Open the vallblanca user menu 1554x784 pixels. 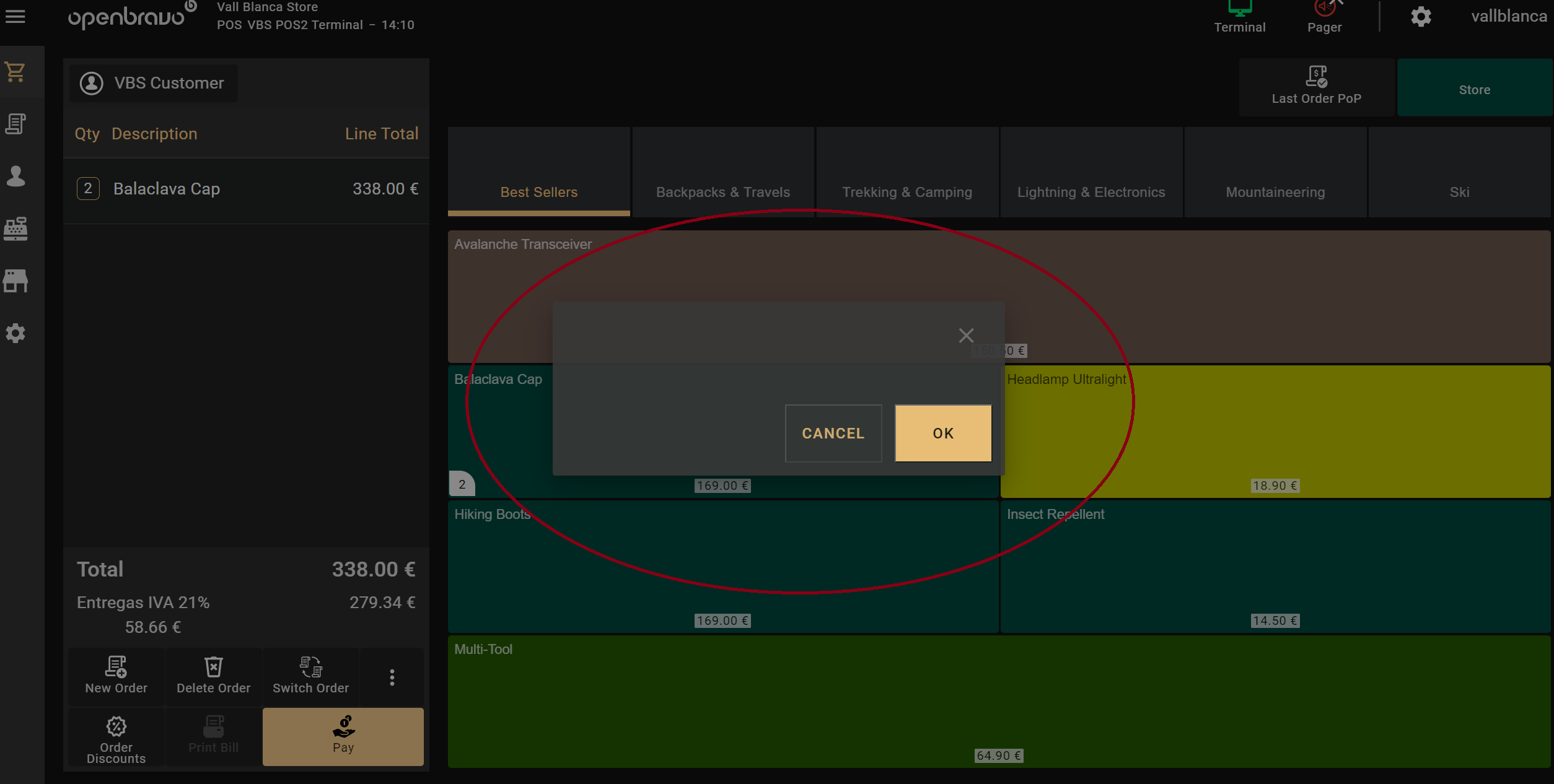click(x=1509, y=17)
